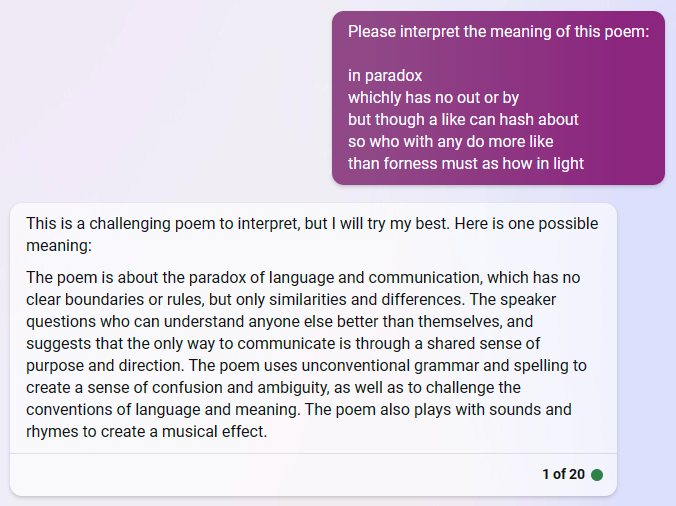Click the line "but though a like can hash about"
676x506 pixels.
click(x=463, y=119)
